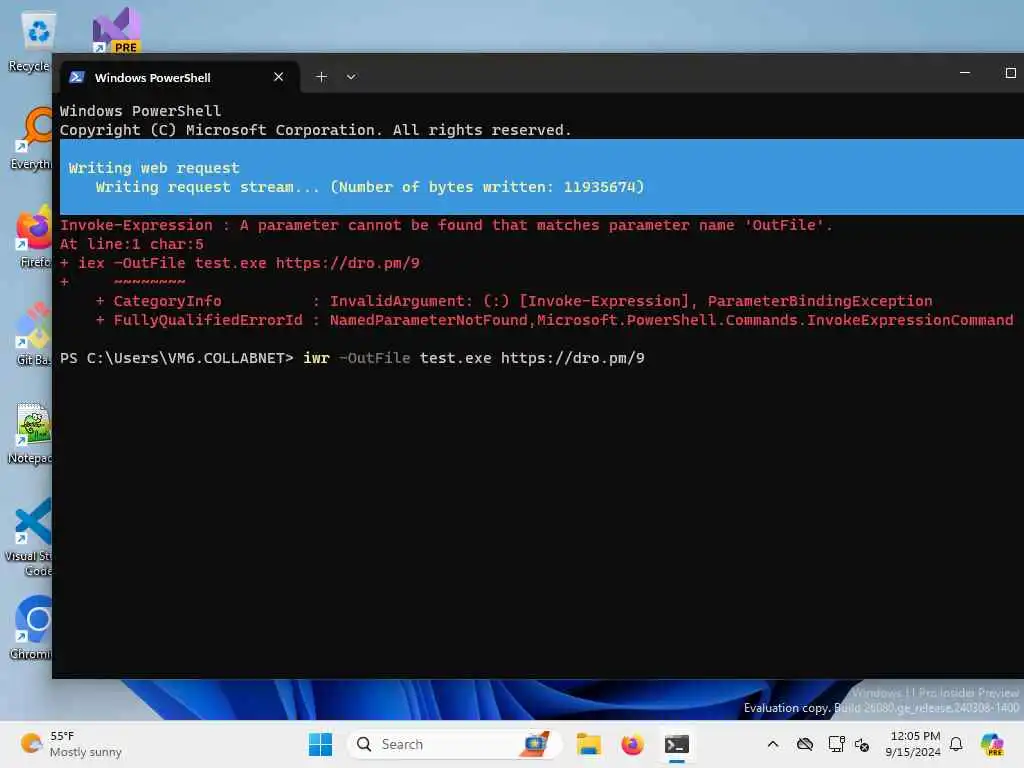The width and height of the screenshot is (1024, 768).
Task: Click the 'CategoryInfo' error line
Action: (515, 301)
